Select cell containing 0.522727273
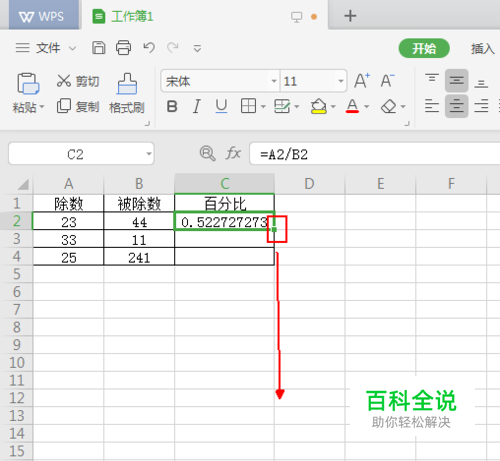The height and width of the screenshot is (461, 500). point(224,221)
